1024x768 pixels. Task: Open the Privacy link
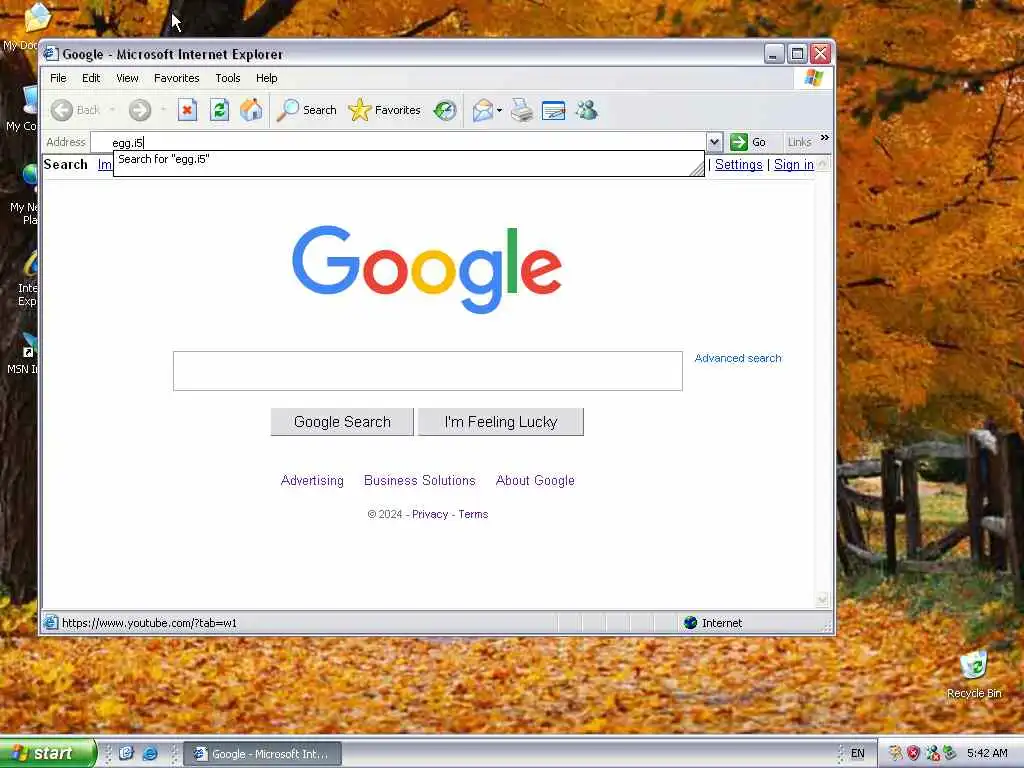pos(430,514)
